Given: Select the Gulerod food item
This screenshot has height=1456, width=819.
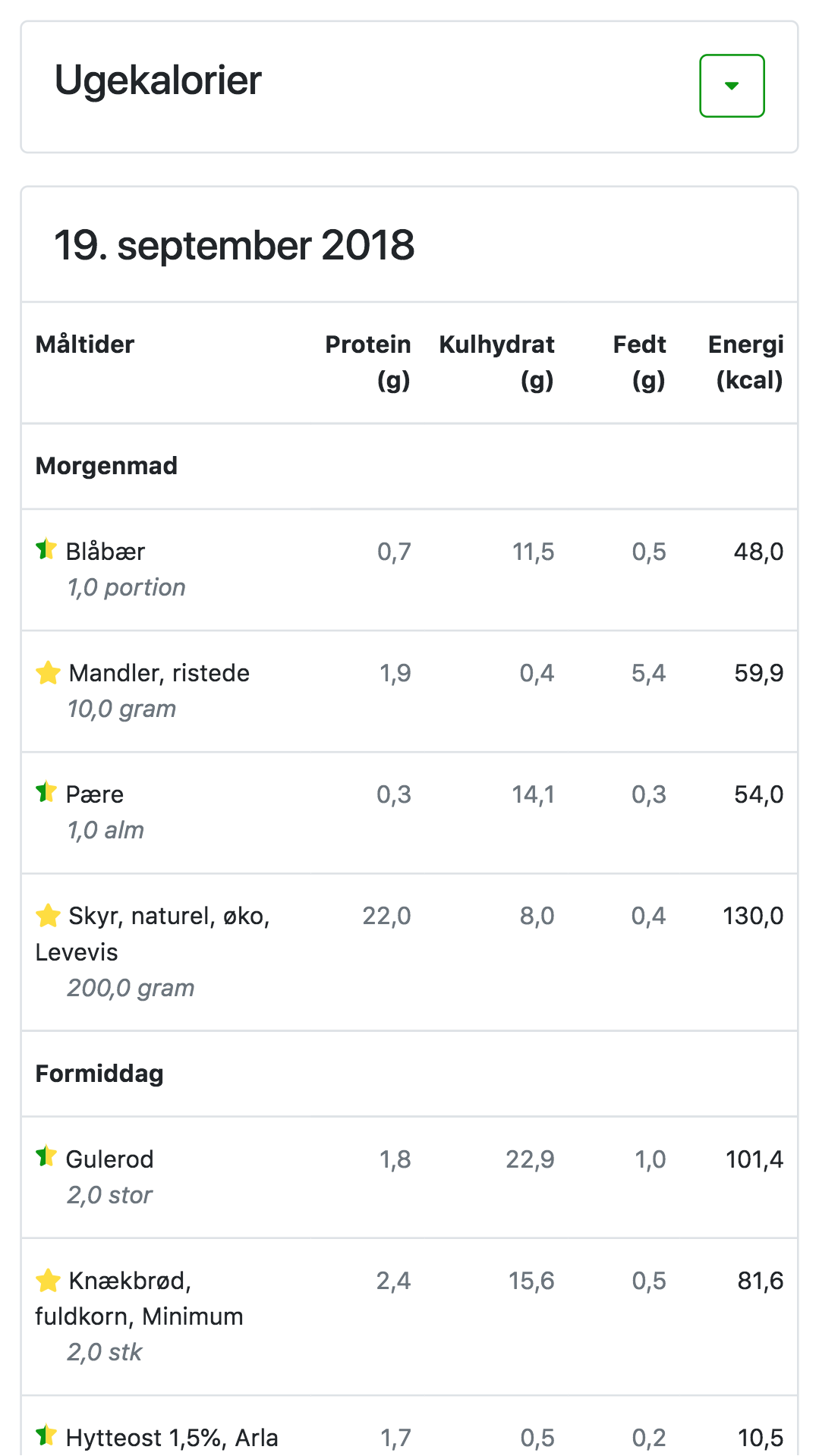Looking at the screenshot, I should [x=110, y=1159].
